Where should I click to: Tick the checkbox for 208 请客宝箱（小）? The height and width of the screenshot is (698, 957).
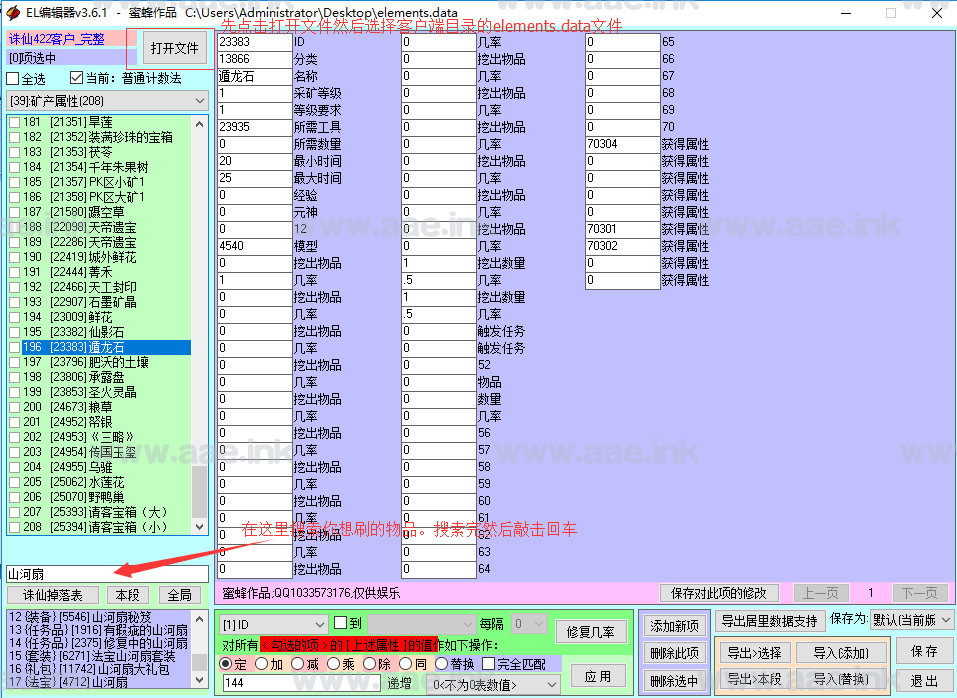click(15, 527)
